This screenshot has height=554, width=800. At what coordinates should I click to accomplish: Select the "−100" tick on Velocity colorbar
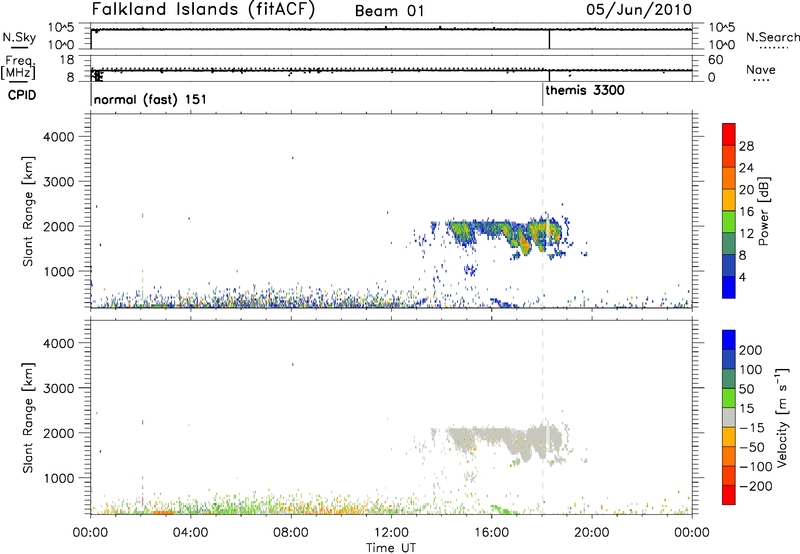coord(756,467)
